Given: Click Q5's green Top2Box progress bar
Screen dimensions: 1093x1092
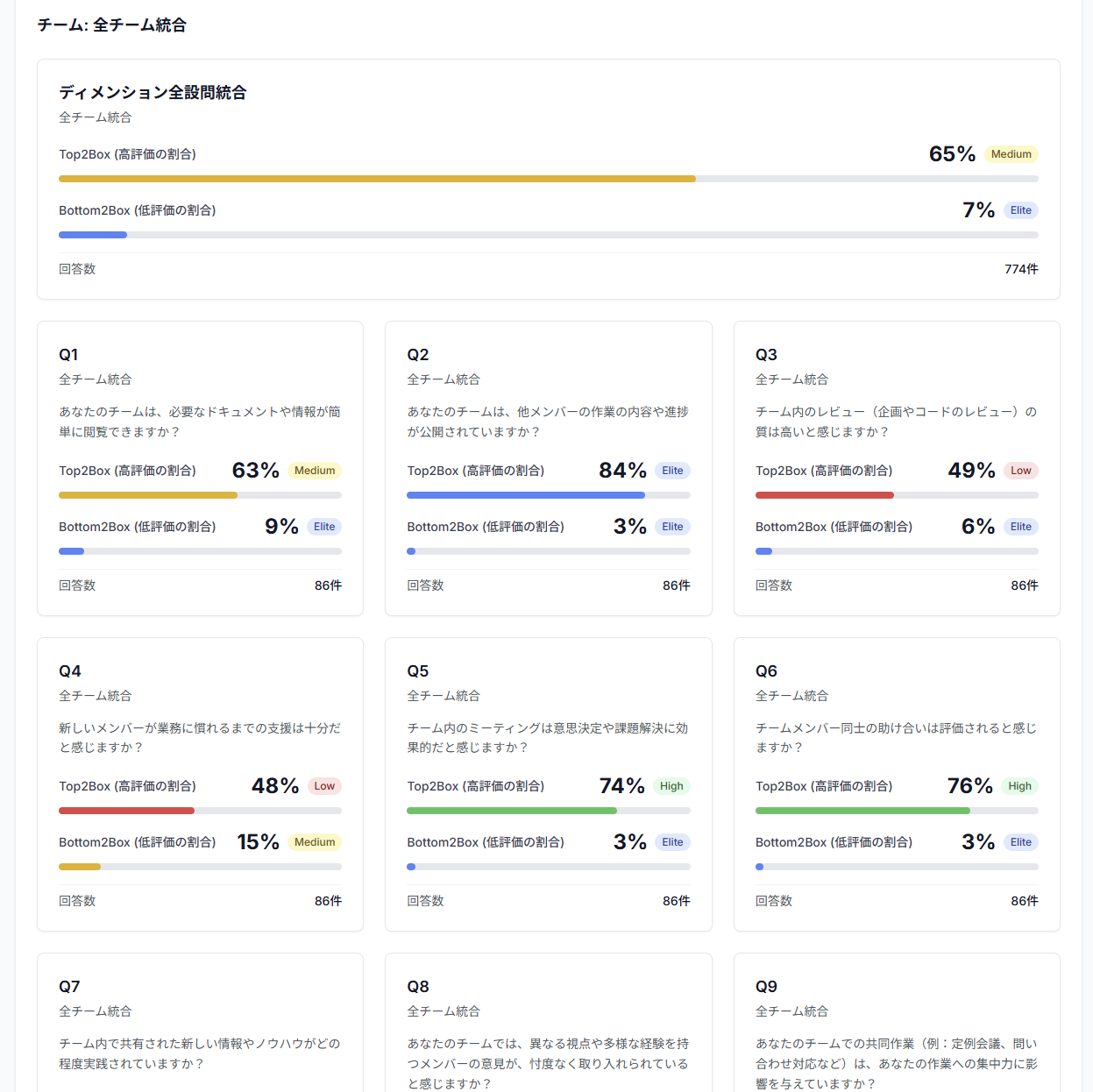Looking at the screenshot, I should coord(512,811).
